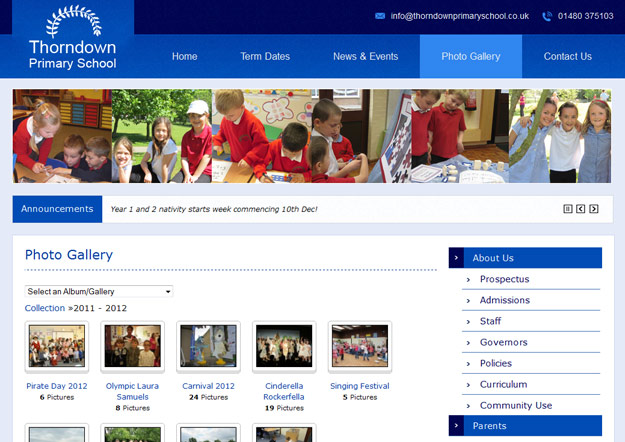This screenshot has height=442, width=625.
Task: Open the About Us sidebar section
Action: [525, 258]
